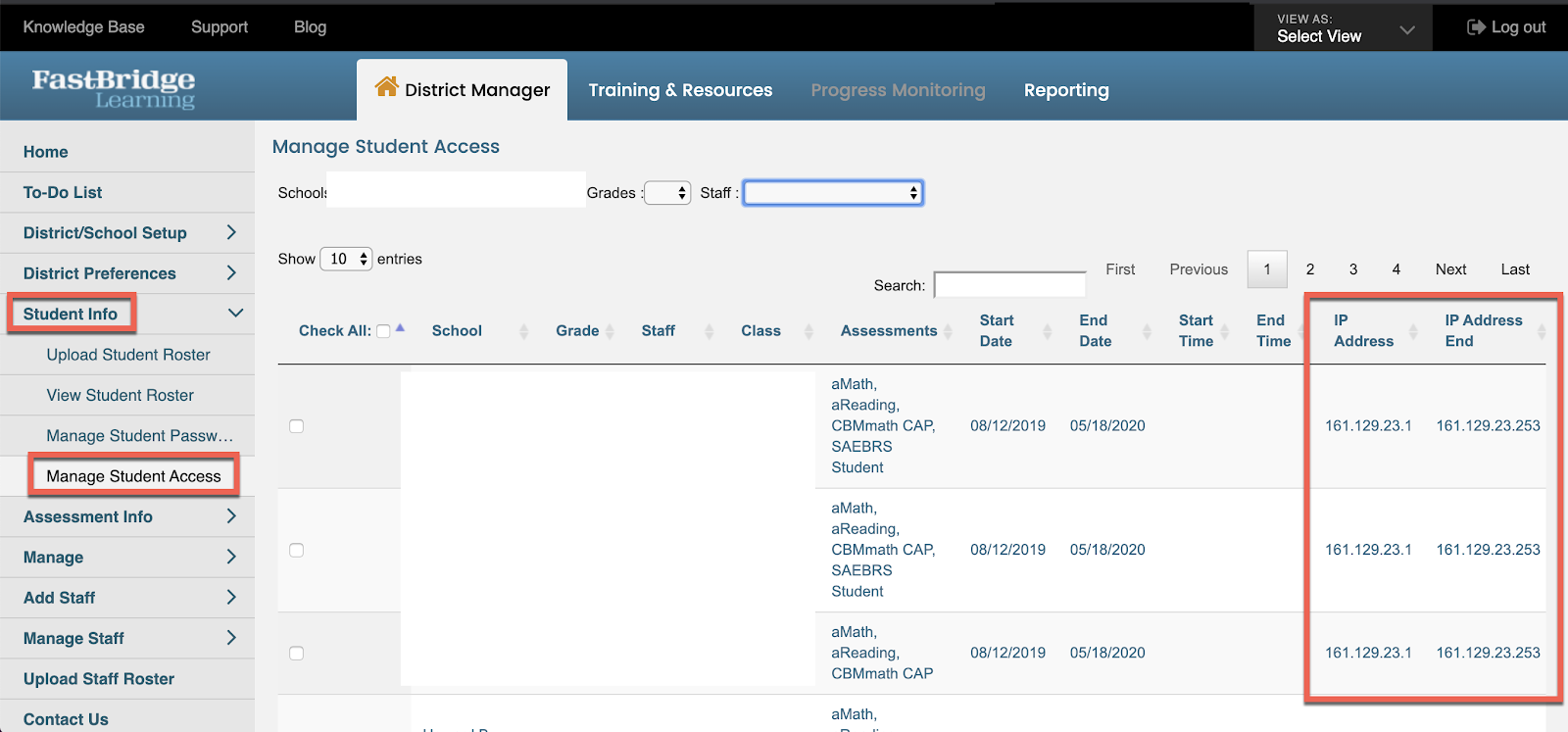Sort table by Class column
Image resolution: width=1568 pixels, height=732 pixels.
pyautogui.click(x=760, y=331)
